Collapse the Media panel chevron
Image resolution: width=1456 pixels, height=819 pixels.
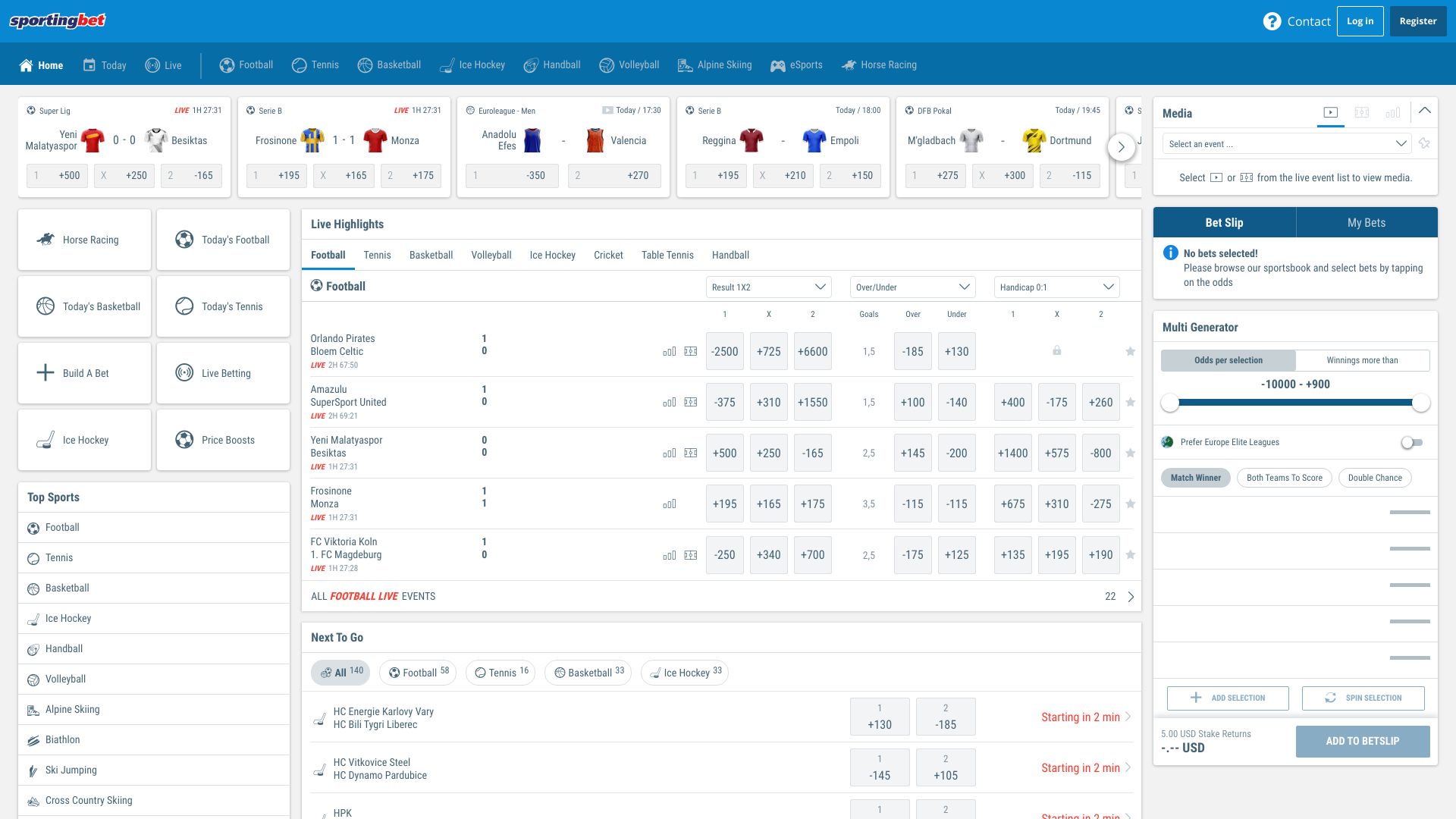1425,111
